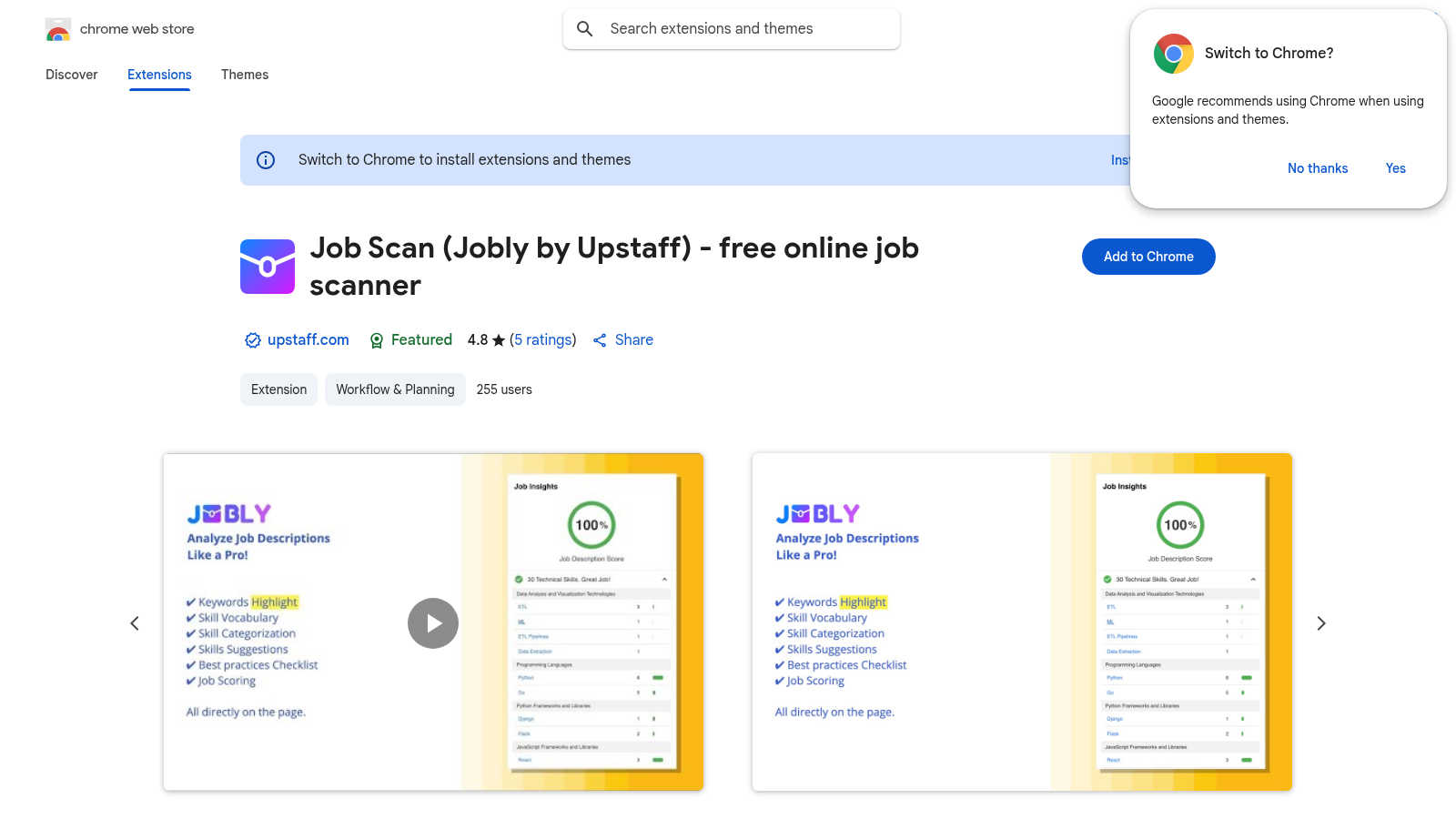Play the Jobly preview video
The height and width of the screenshot is (819, 1456).
tap(433, 623)
